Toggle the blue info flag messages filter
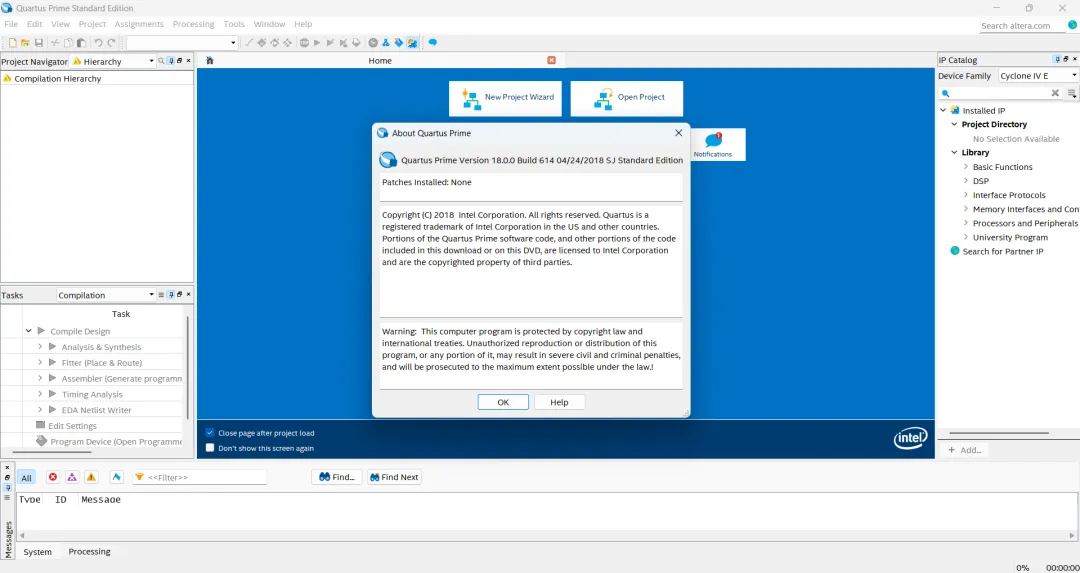The image size is (1080, 573). [x=116, y=477]
